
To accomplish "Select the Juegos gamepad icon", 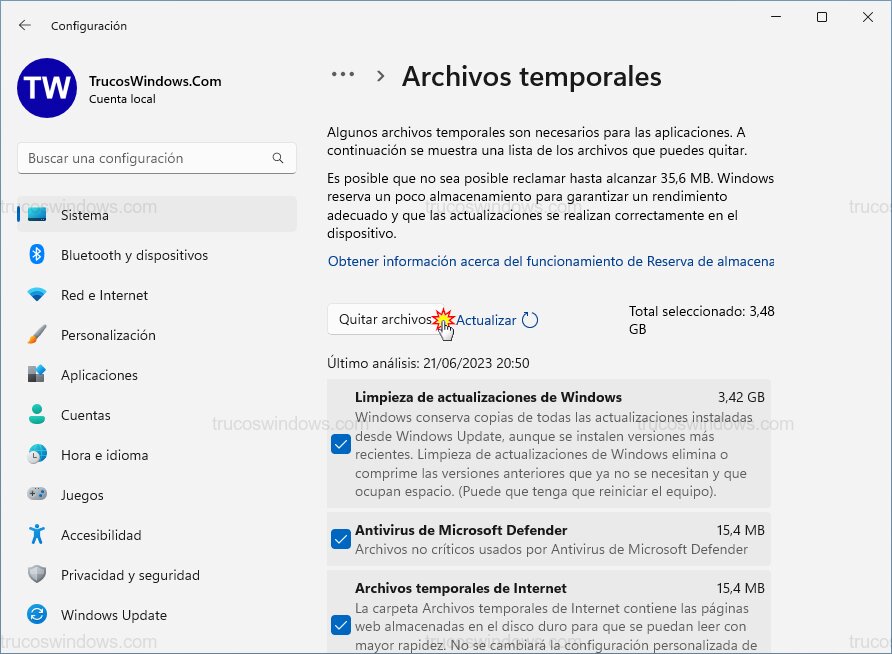I will click(x=37, y=495).
